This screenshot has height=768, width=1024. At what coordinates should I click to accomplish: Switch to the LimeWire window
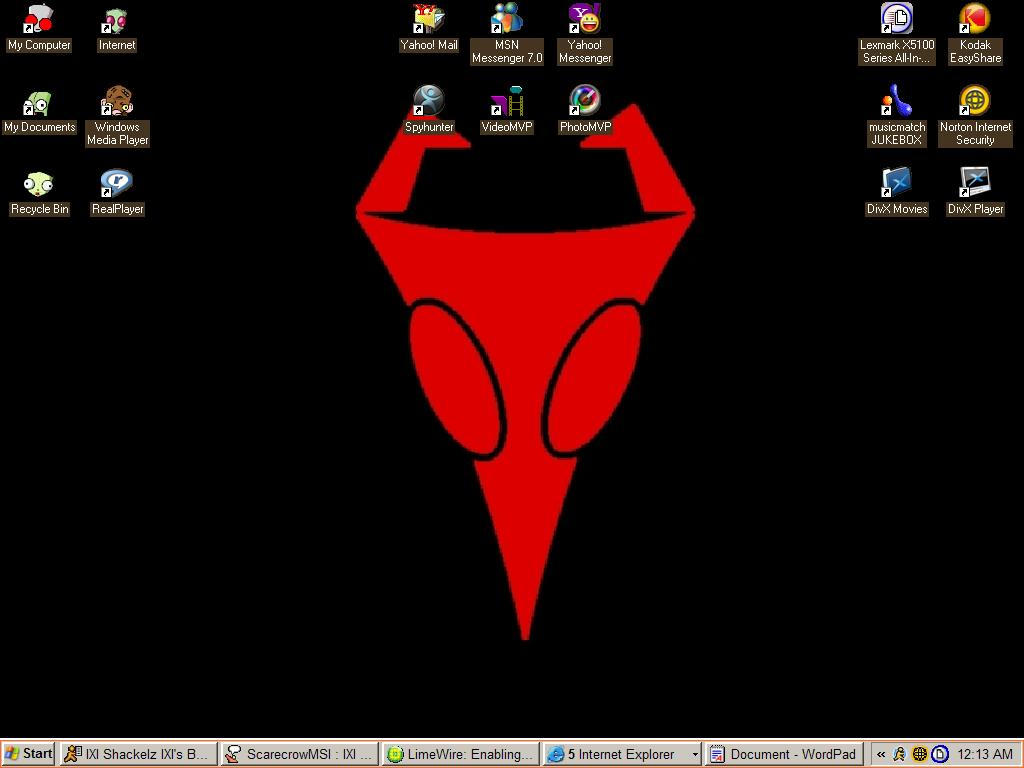point(459,753)
